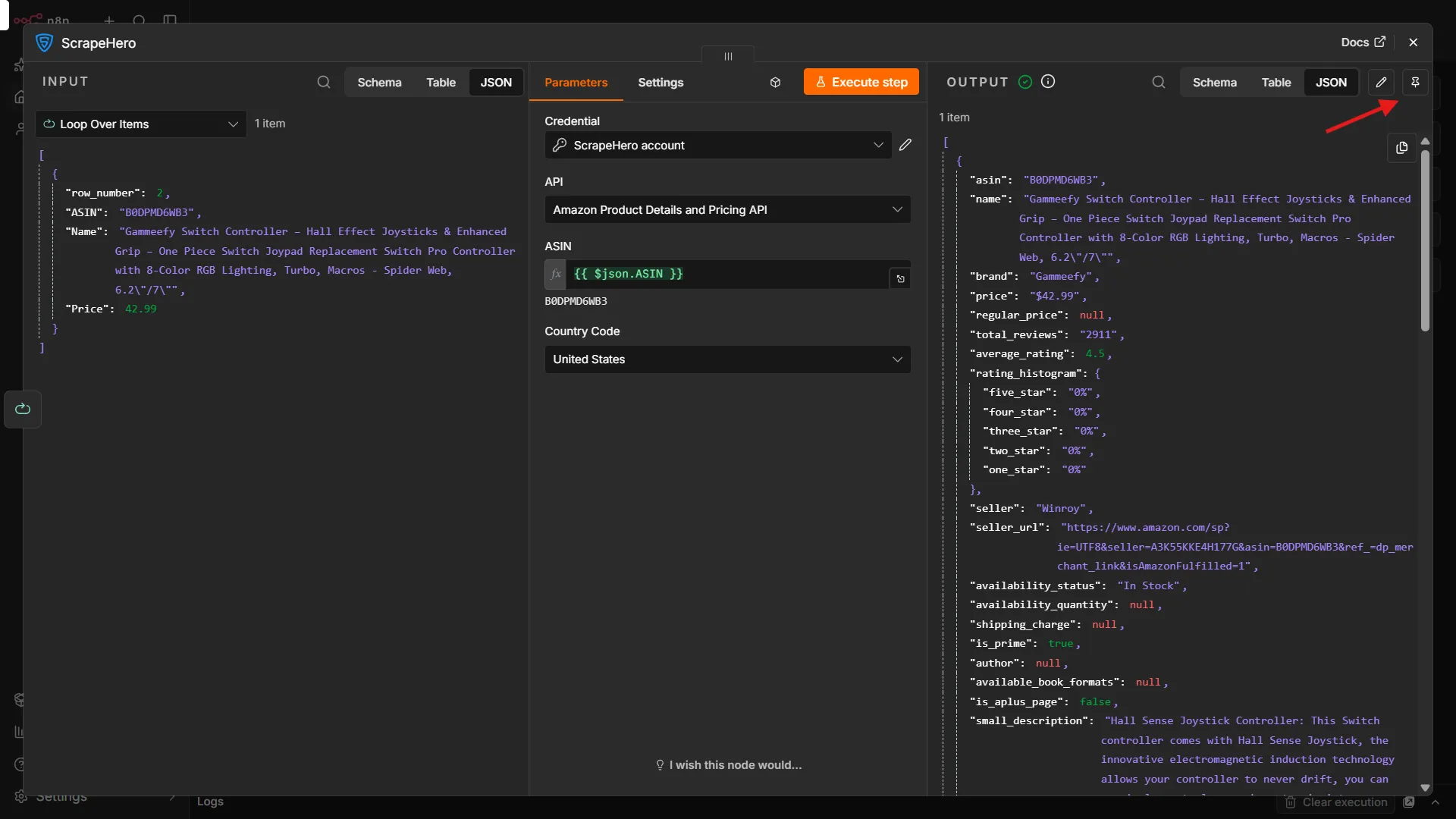This screenshot has width=1456, height=819.
Task: Open the Loop Over Items input dropdown
Action: [140, 124]
